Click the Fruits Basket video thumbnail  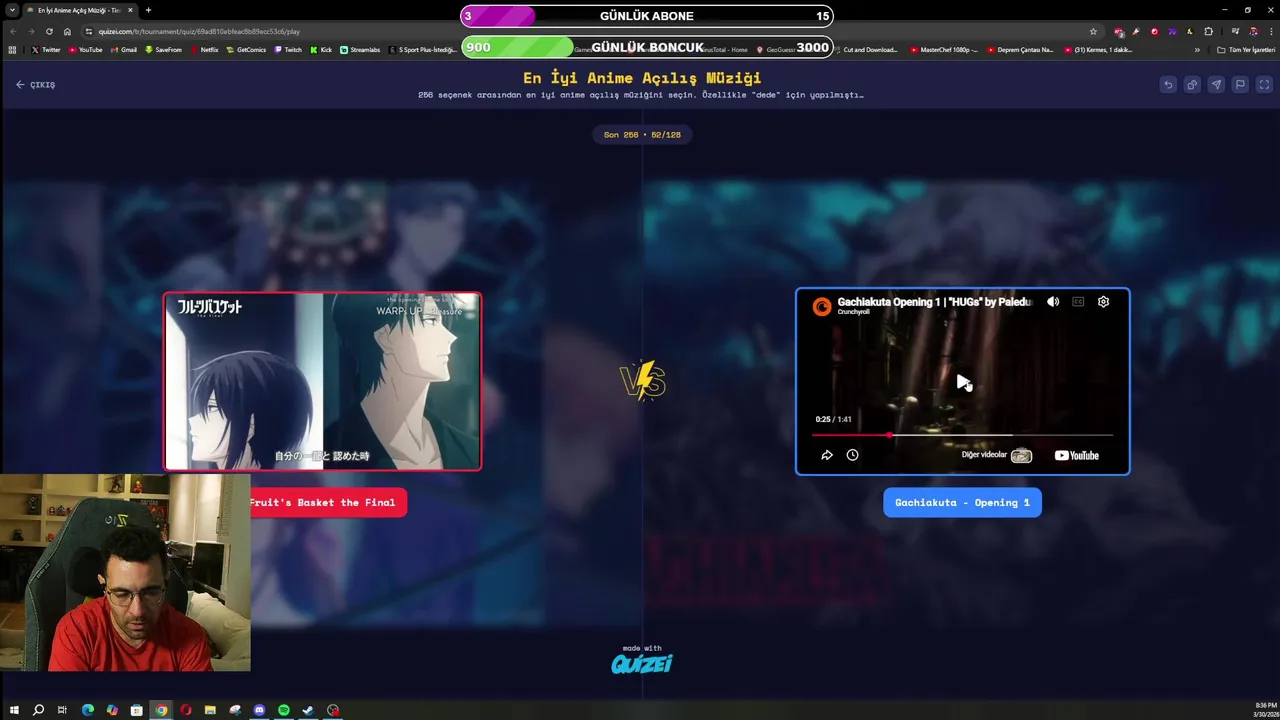(322, 381)
